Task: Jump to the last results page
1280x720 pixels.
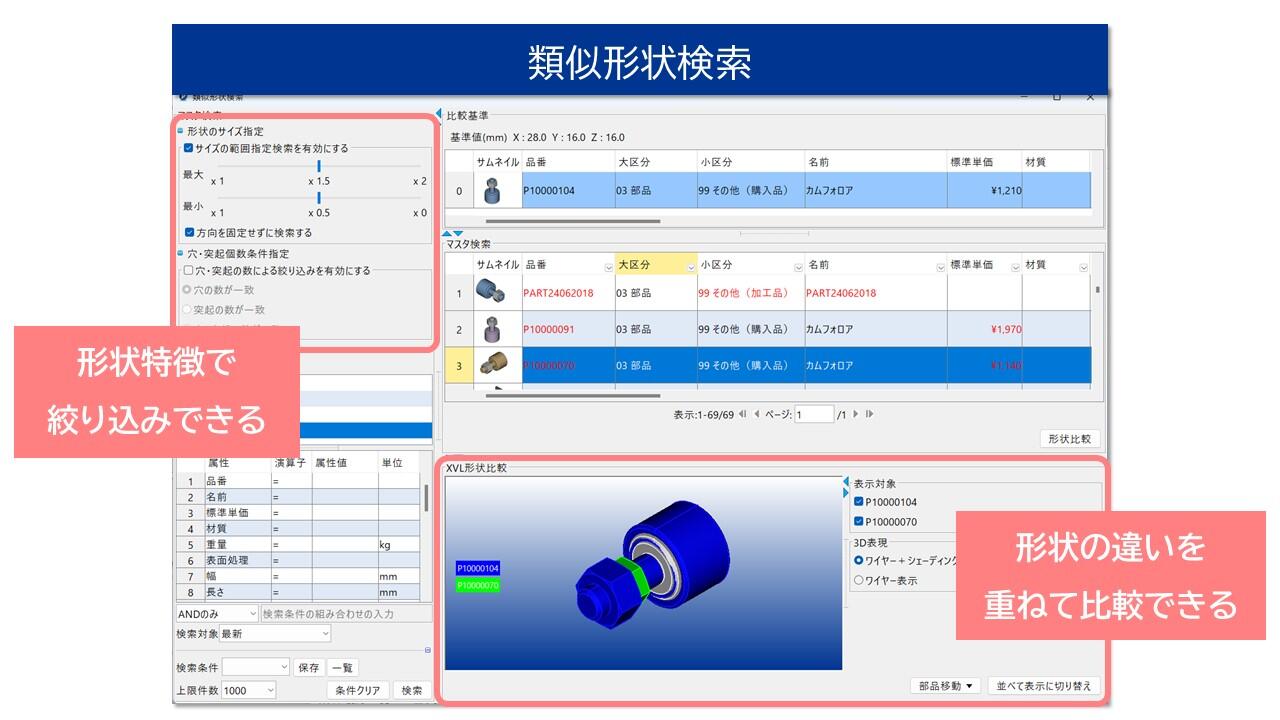Action: 869,414
